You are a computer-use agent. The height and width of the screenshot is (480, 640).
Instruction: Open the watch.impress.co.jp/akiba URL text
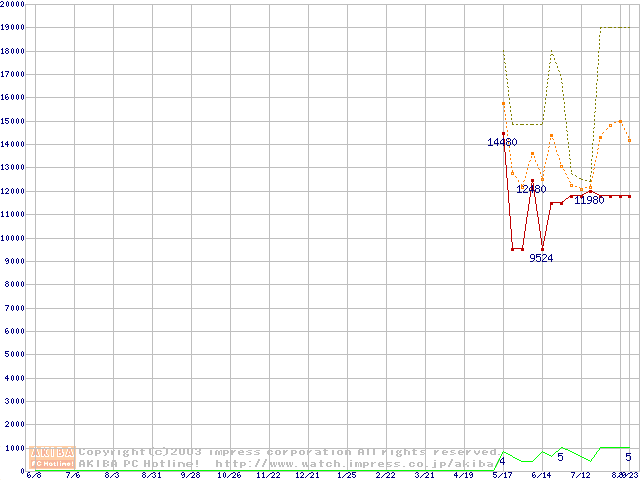point(355,464)
